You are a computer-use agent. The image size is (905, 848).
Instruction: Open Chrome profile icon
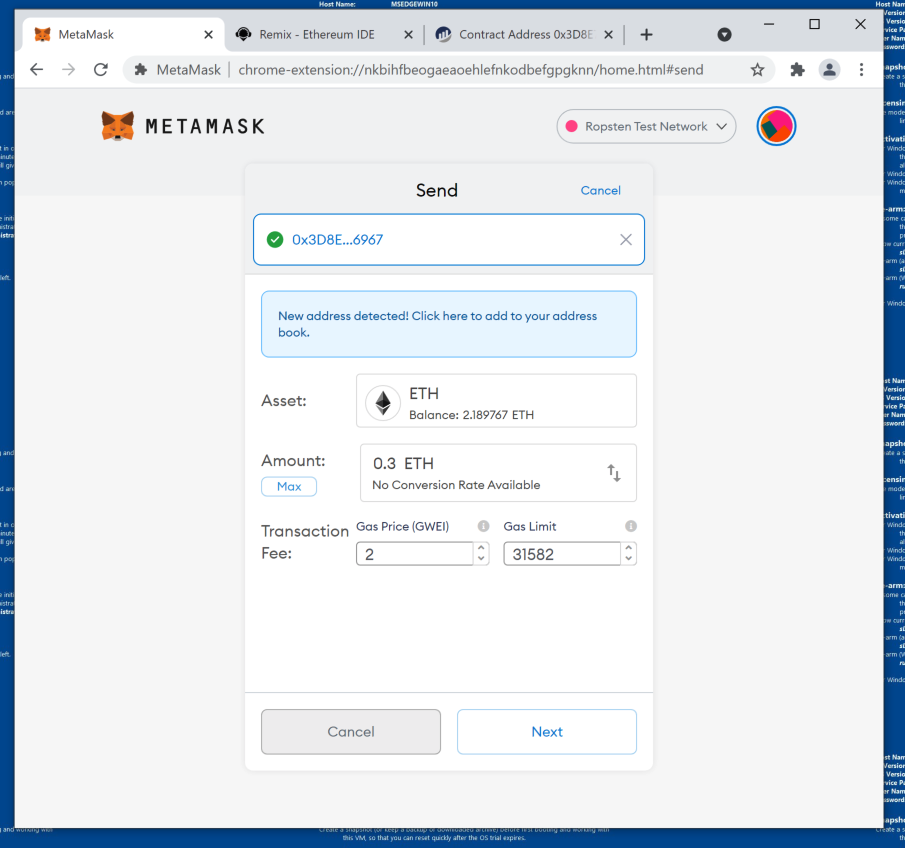[x=829, y=70]
